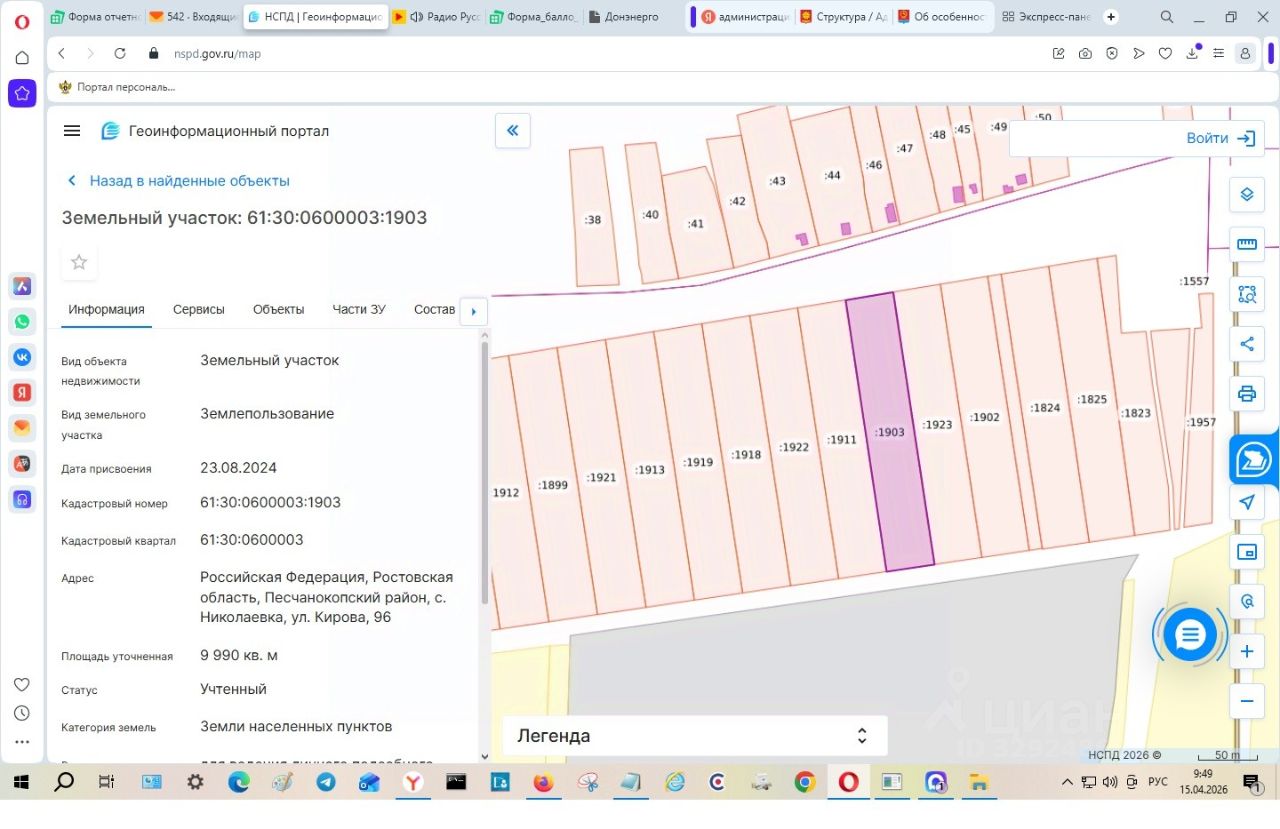
Task: Open the Opera sidebar history clock icon
Action: pyautogui.click(x=22, y=714)
